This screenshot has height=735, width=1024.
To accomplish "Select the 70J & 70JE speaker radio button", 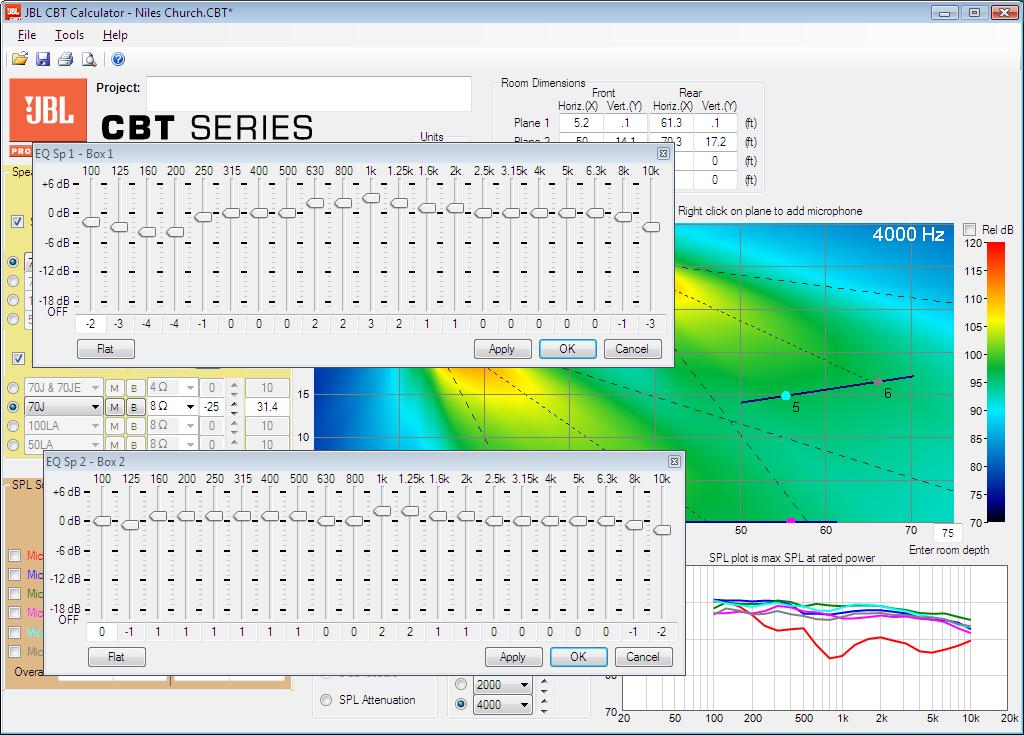I will 13,388.
